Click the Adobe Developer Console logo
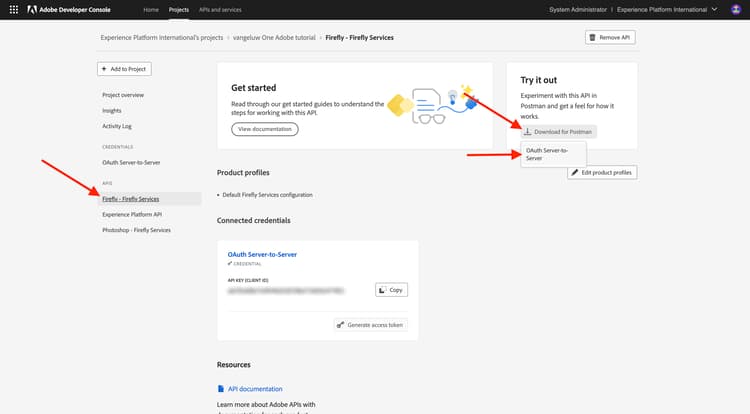This screenshot has height=414, width=750. coord(69,10)
